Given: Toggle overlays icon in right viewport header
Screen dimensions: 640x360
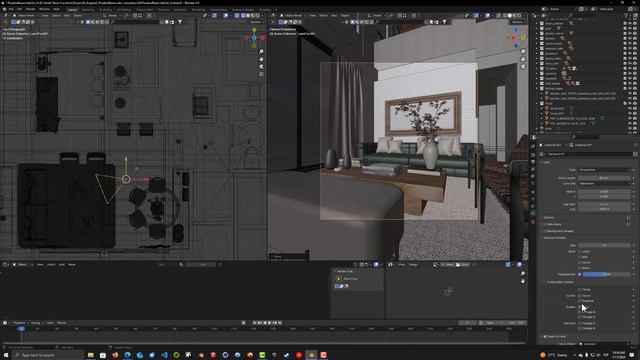Looking at the screenshot, I should (487, 16).
